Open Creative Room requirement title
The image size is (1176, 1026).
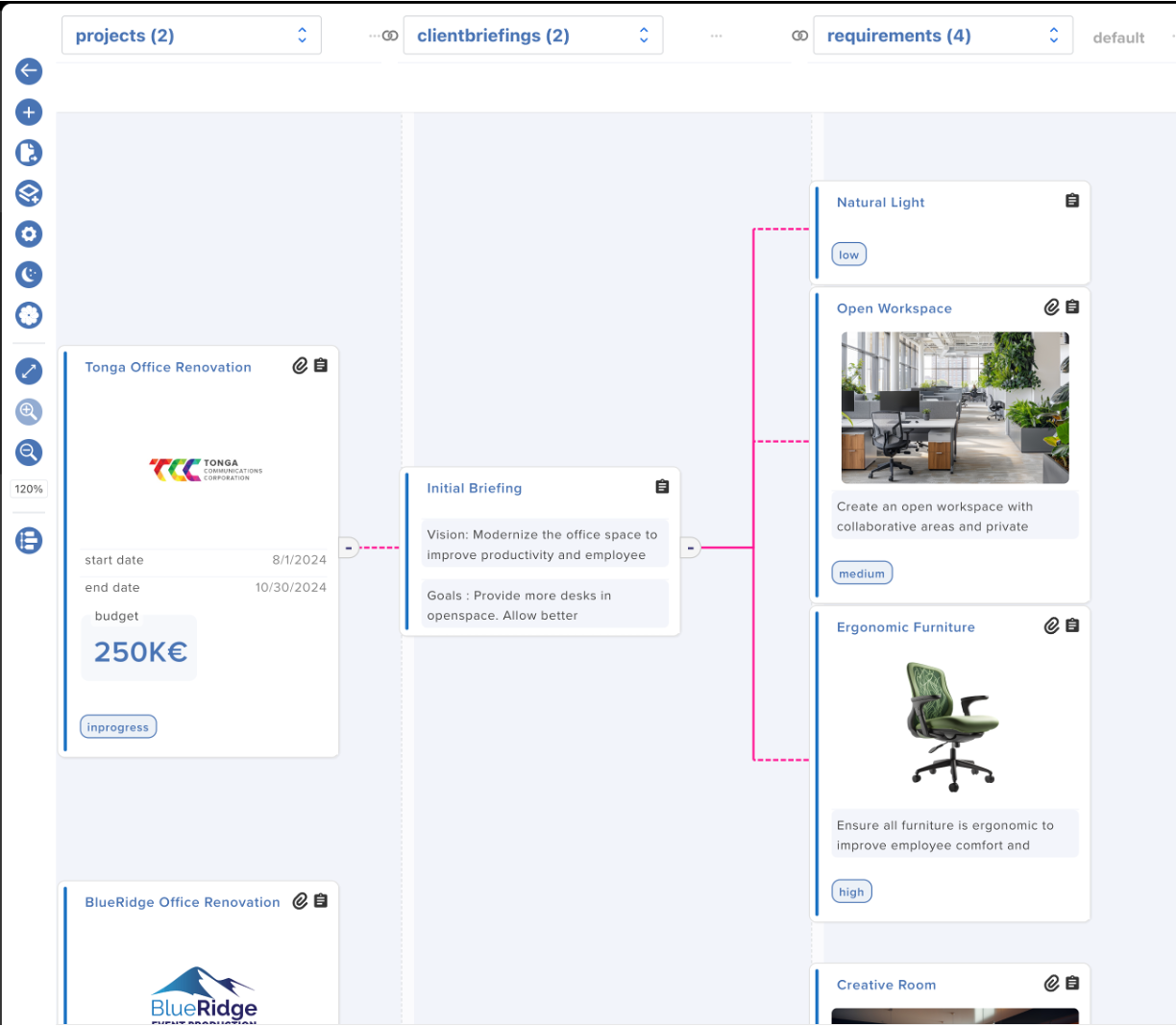886,985
